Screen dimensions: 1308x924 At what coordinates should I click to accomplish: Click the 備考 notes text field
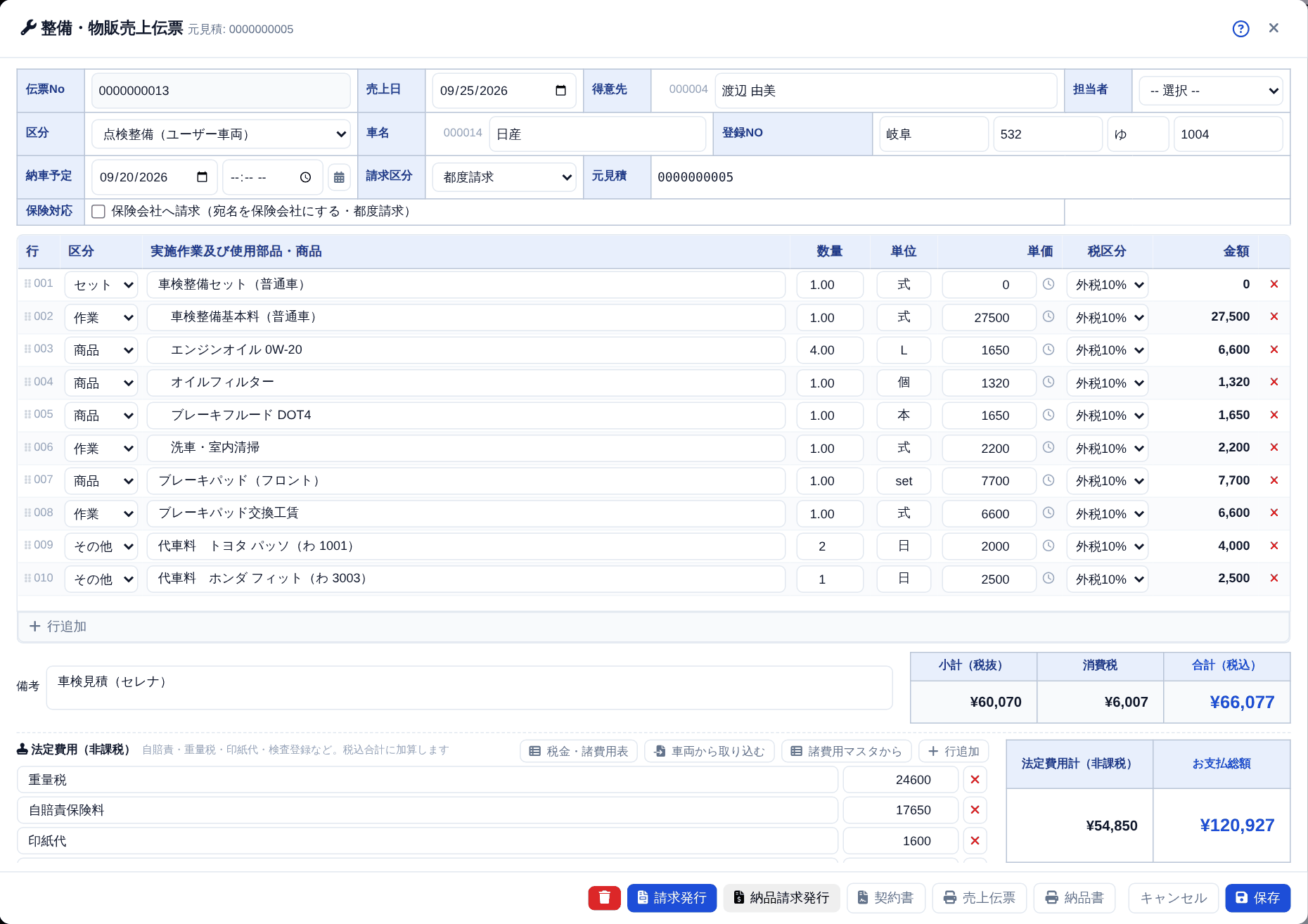(x=469, y=687)
